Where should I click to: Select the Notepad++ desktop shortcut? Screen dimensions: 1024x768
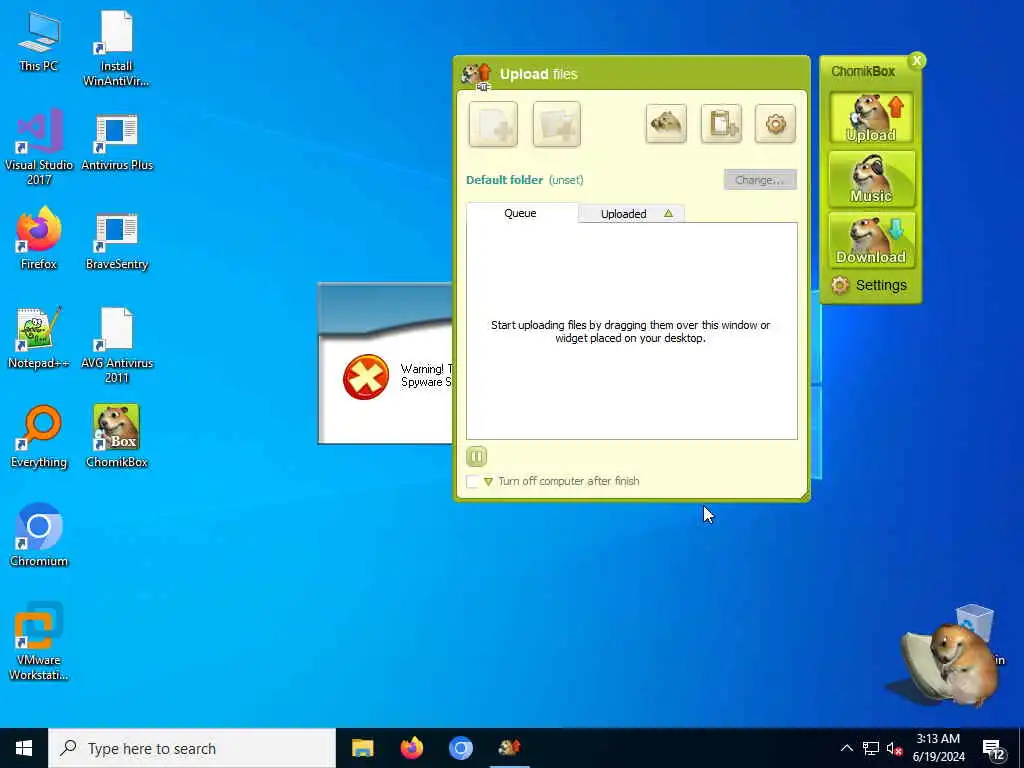pyautogui.click(x=39, y=338)
